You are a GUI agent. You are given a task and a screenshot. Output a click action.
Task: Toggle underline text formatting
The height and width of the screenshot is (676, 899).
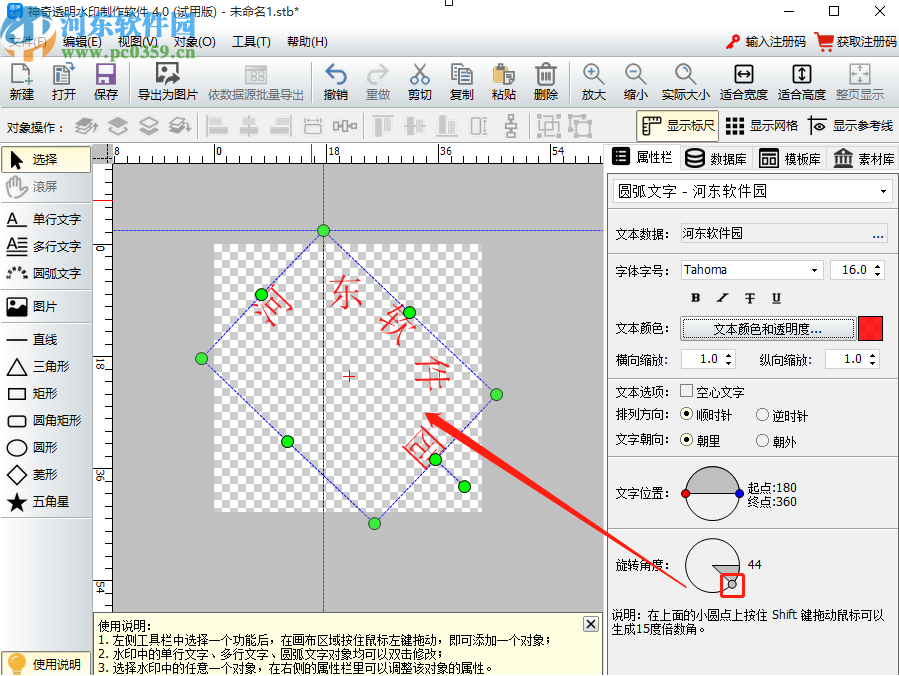(776, 298)
